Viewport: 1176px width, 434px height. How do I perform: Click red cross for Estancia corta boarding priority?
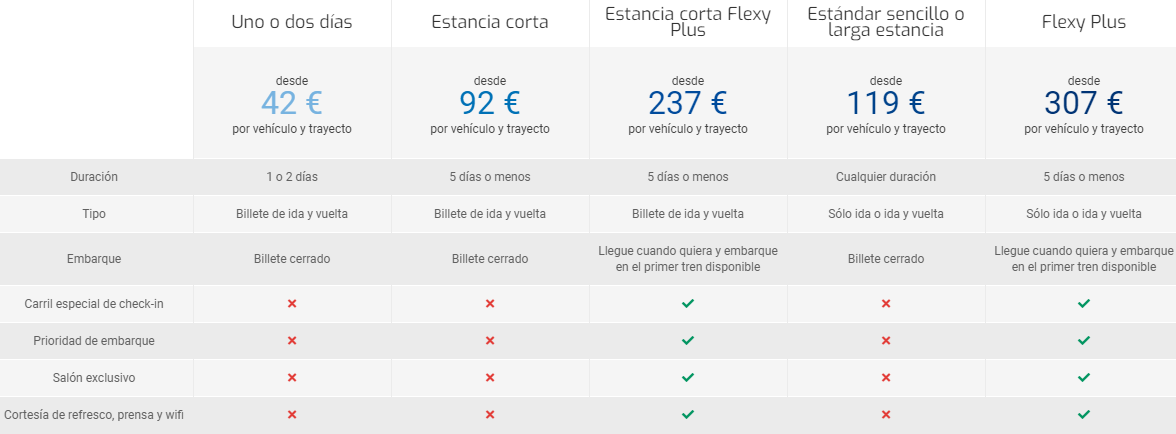[490, 340]
